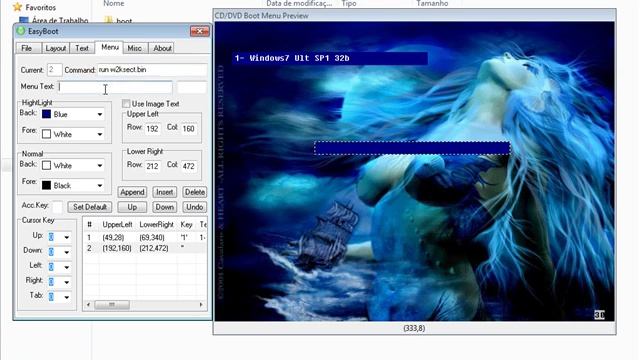
Task: Click the Undo button
Action: (194, 207)
